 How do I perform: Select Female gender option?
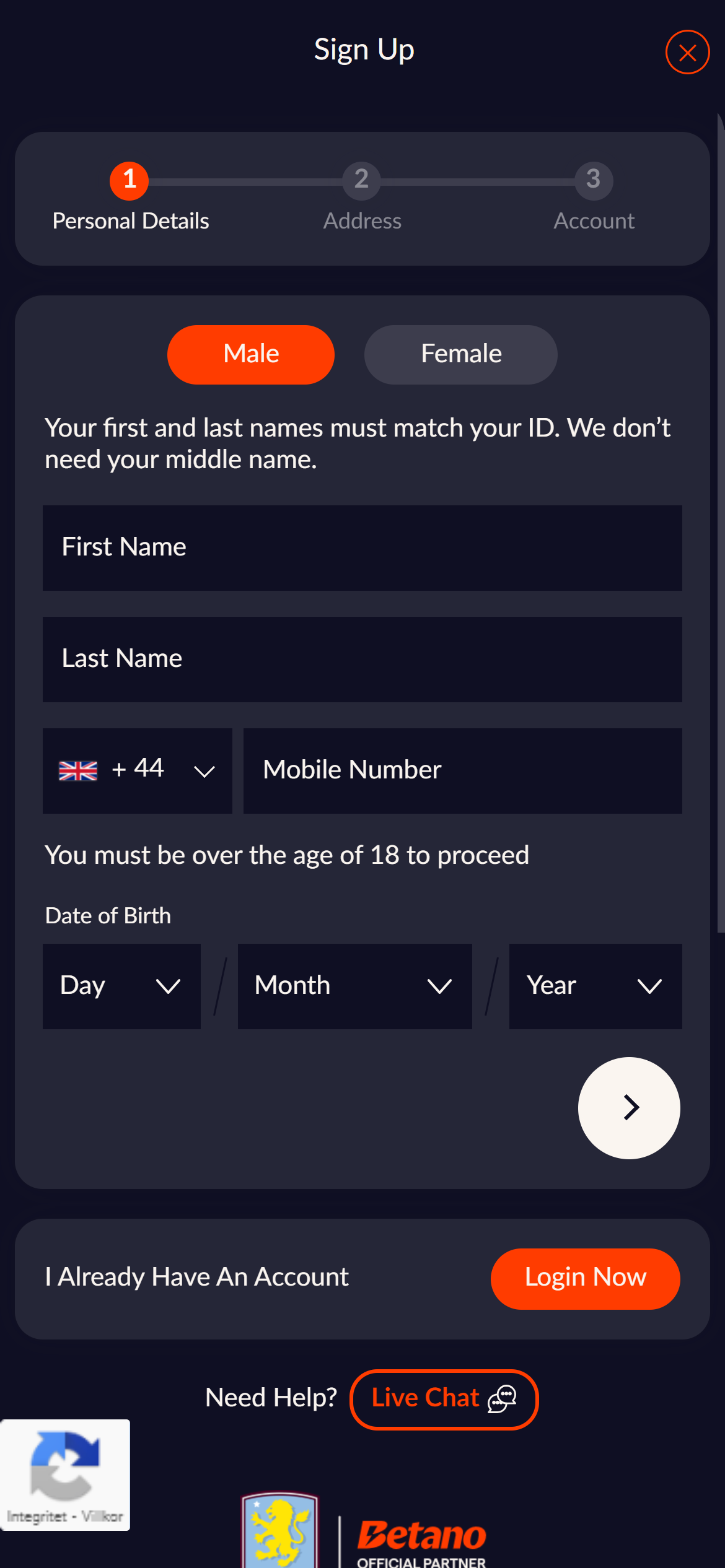pyautogui.click(x=461, y=354)
